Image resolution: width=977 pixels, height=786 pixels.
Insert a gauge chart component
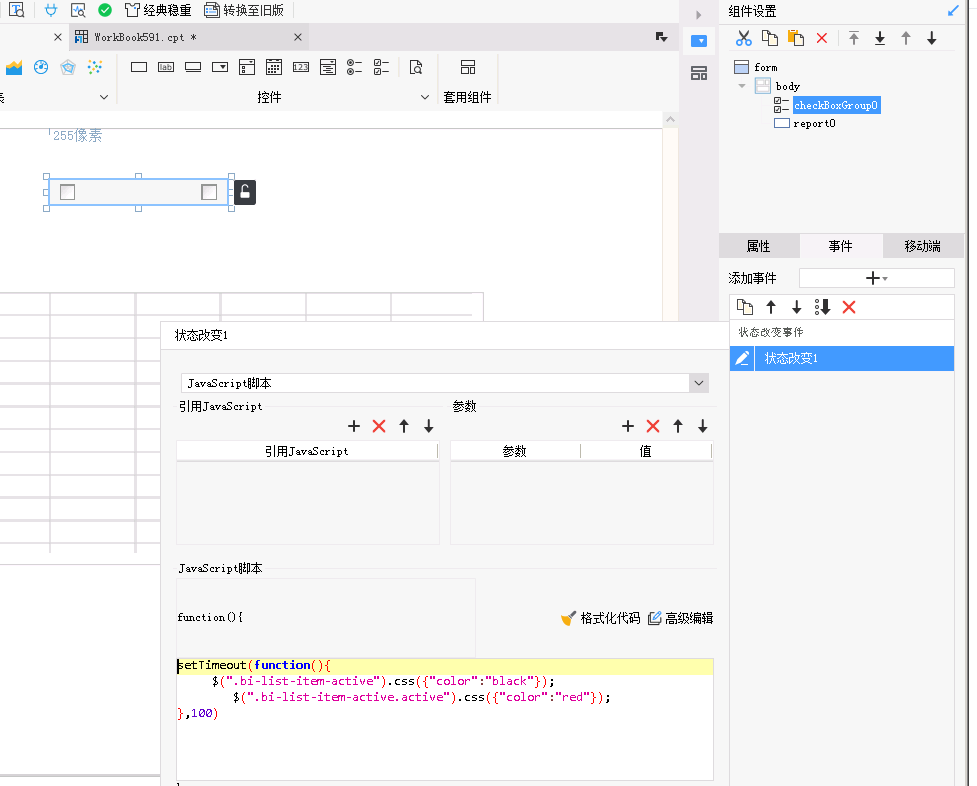pyautogui.click(x=41, y=67)
